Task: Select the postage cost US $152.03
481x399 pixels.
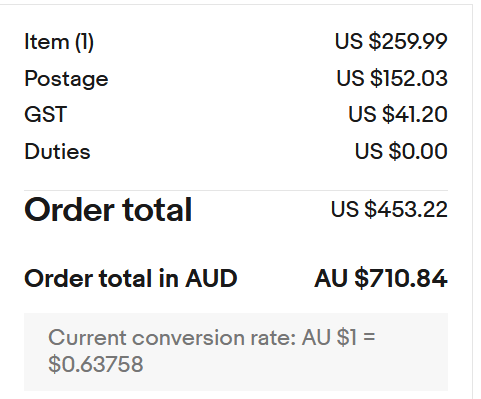Action: (x=392, y=78)
